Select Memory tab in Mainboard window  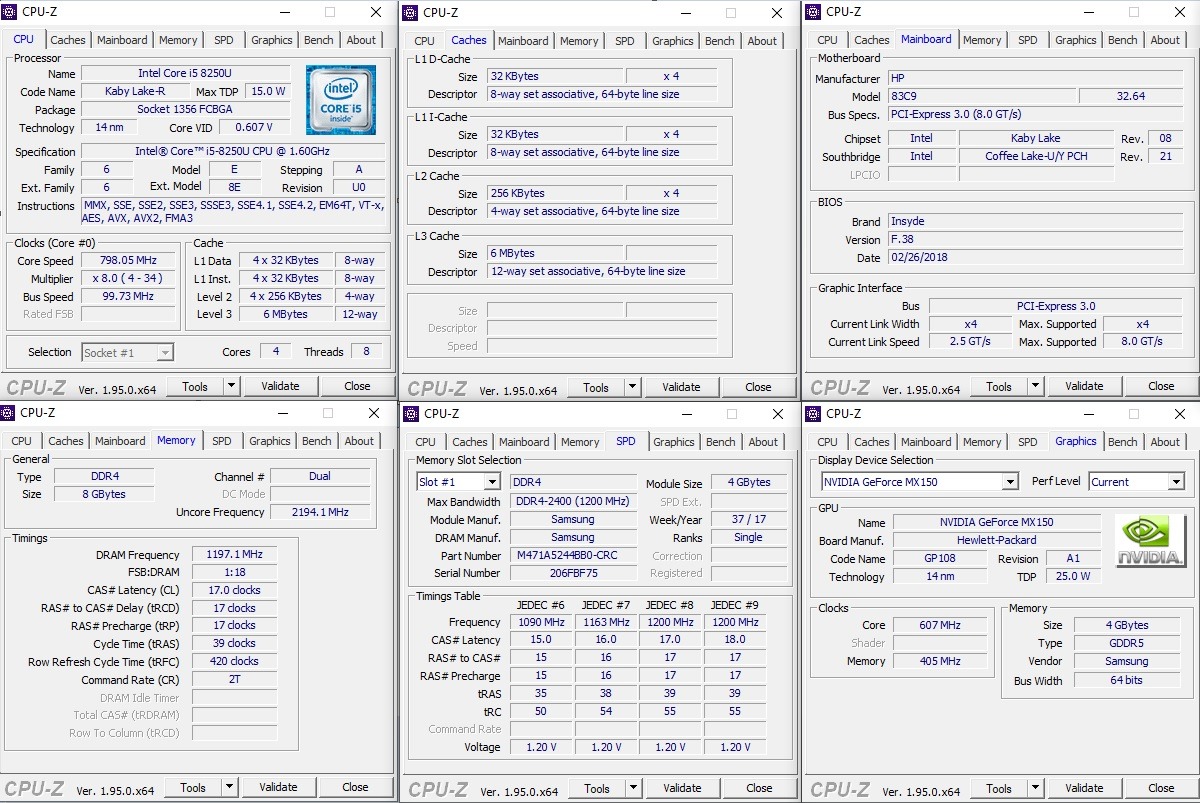pos(982,40)
